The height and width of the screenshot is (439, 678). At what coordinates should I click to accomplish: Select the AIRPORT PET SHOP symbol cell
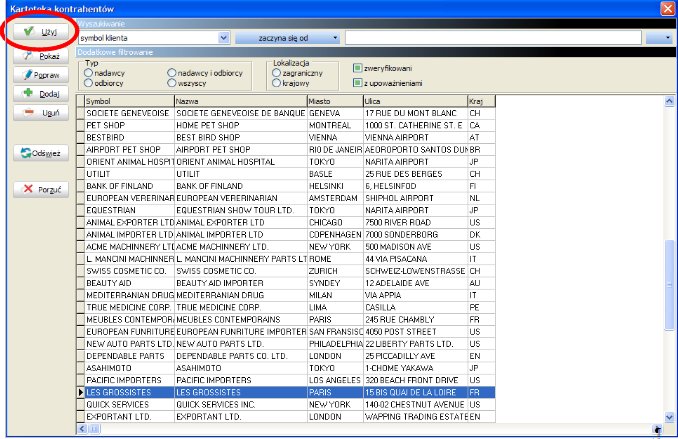coord(129,150)
